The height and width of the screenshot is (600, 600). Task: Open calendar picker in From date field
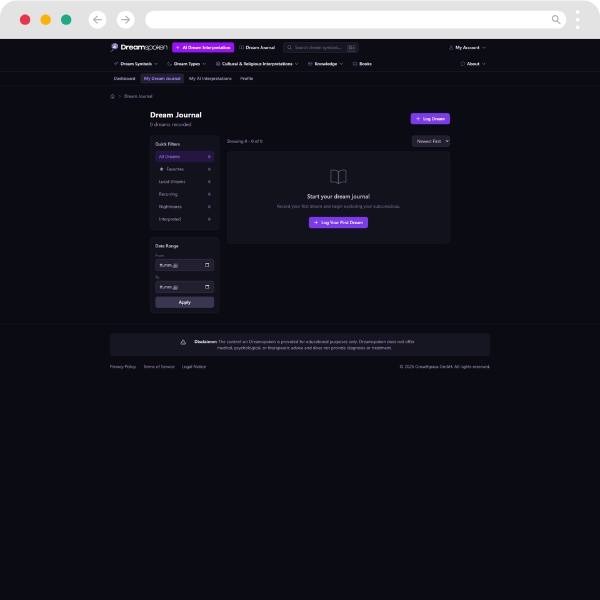tap(208, 265)
